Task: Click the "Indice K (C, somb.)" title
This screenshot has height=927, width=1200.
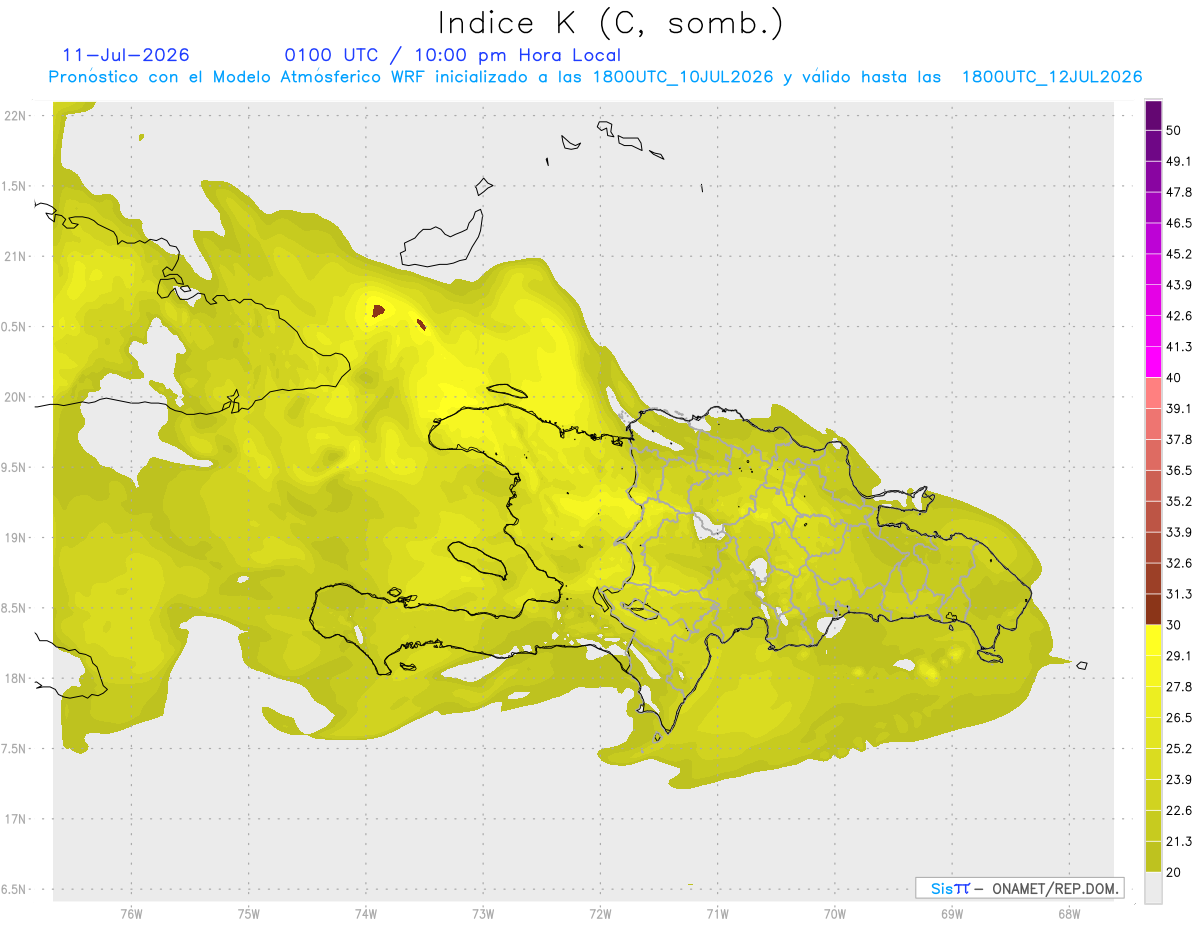Action: pyautogui.click(x=610, y=22)
